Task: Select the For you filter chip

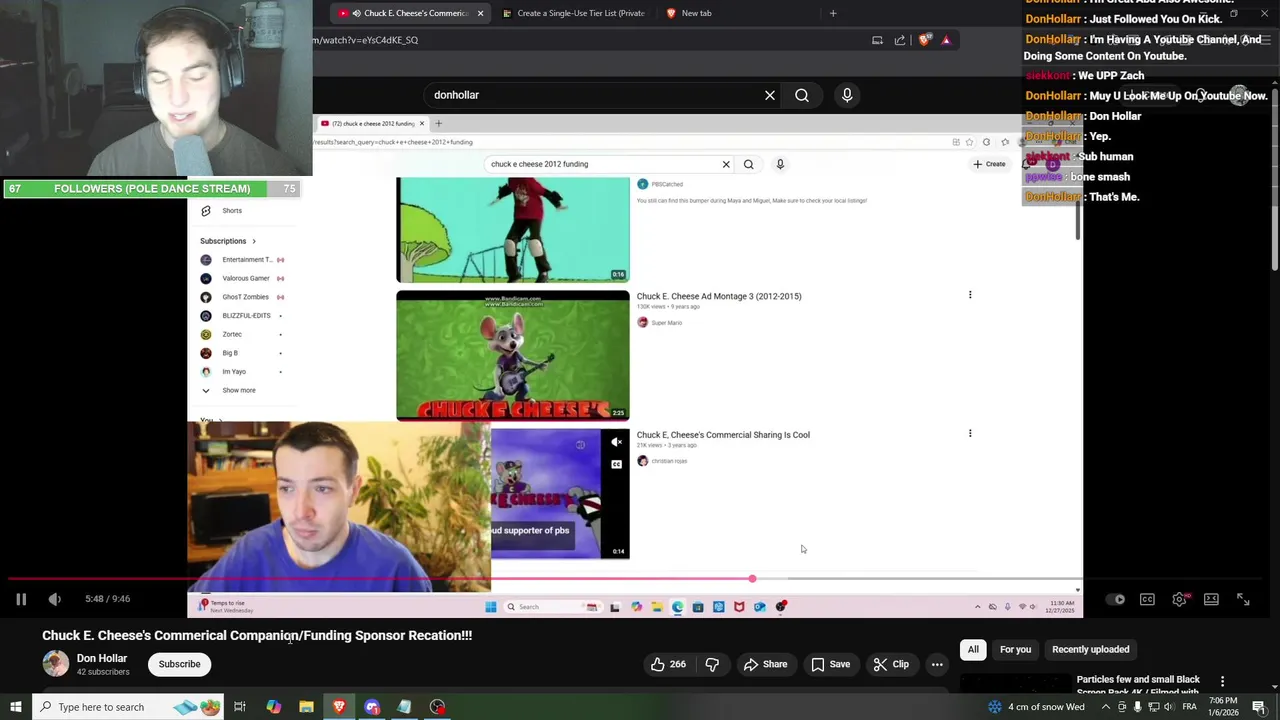Action: pos(1015,650)
